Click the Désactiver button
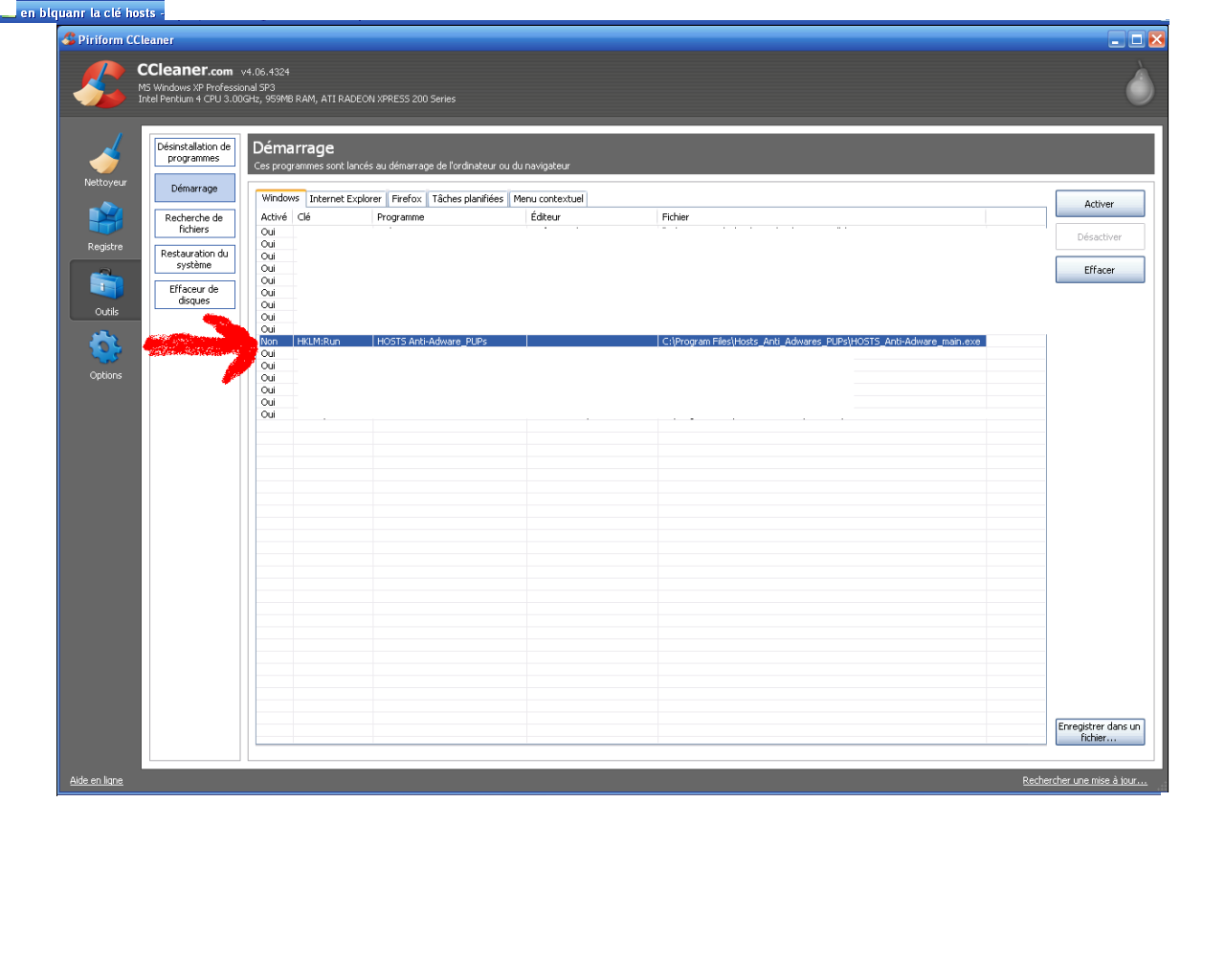This screenshot has height=980, width=1225. tap(1100, 236)
